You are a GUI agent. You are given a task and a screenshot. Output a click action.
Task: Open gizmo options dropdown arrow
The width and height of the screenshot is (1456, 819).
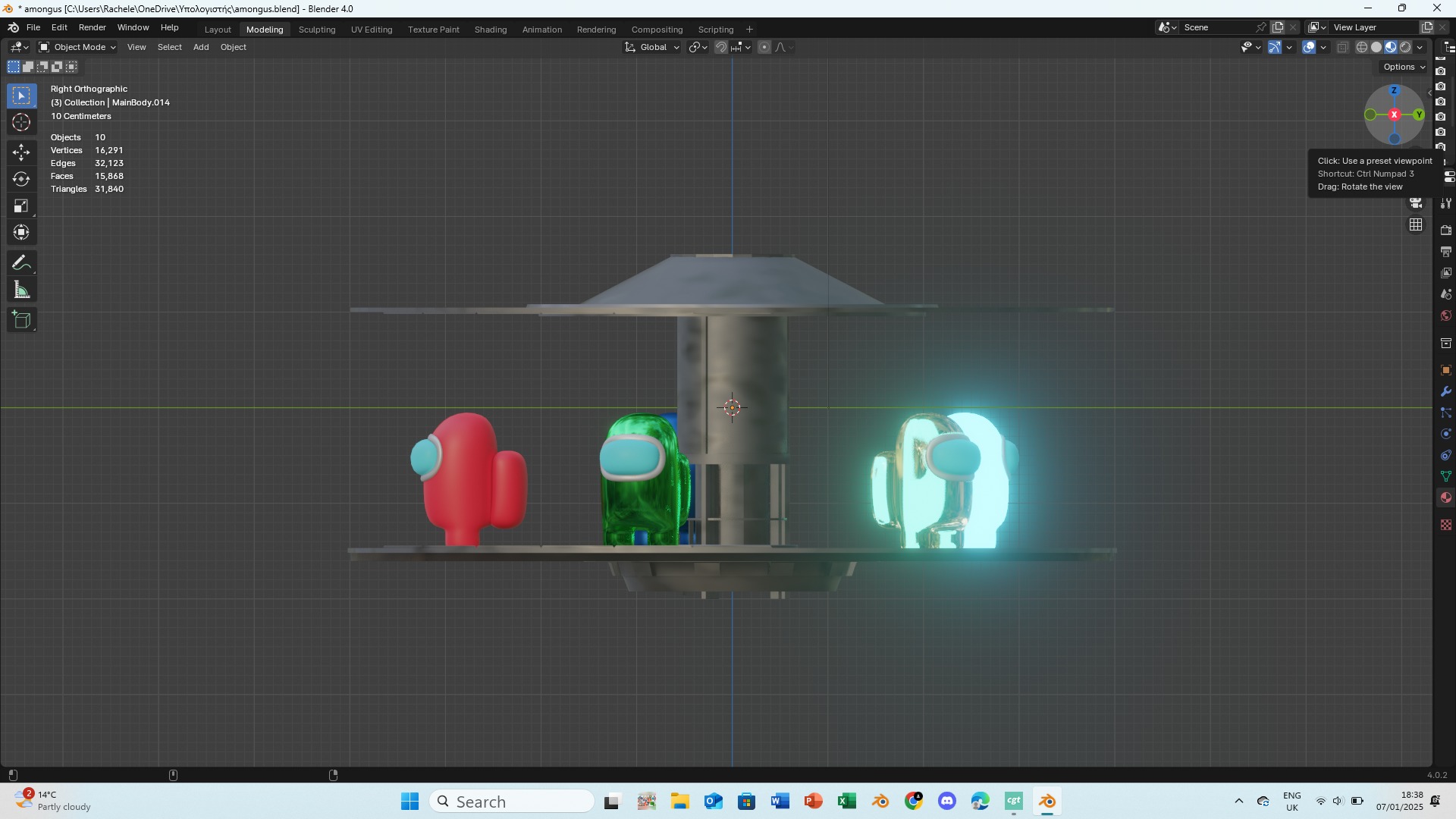click(1289, 47)
